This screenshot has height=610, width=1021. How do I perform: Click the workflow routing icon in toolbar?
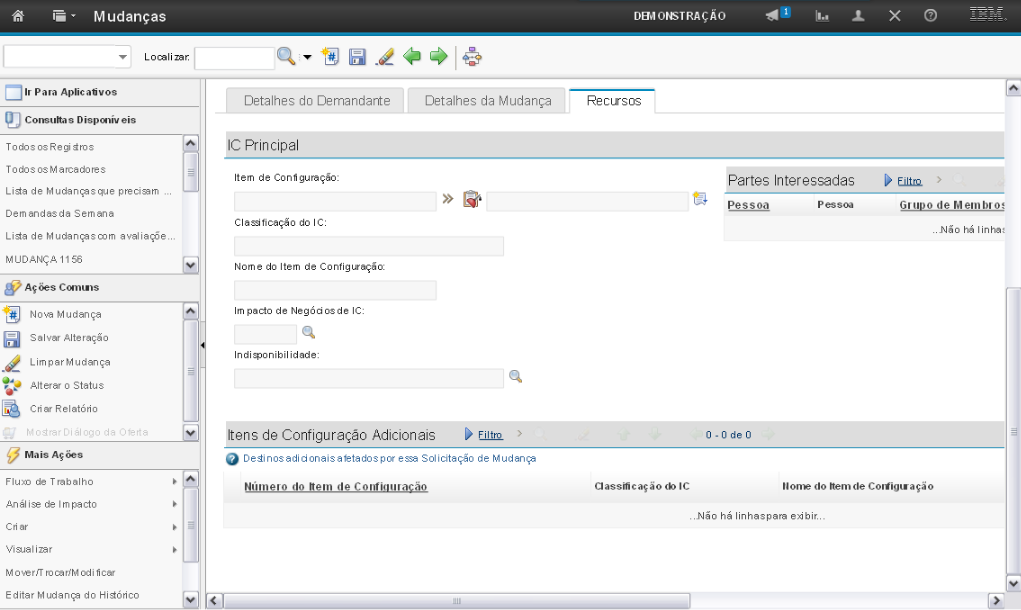(x=472, y=57)
